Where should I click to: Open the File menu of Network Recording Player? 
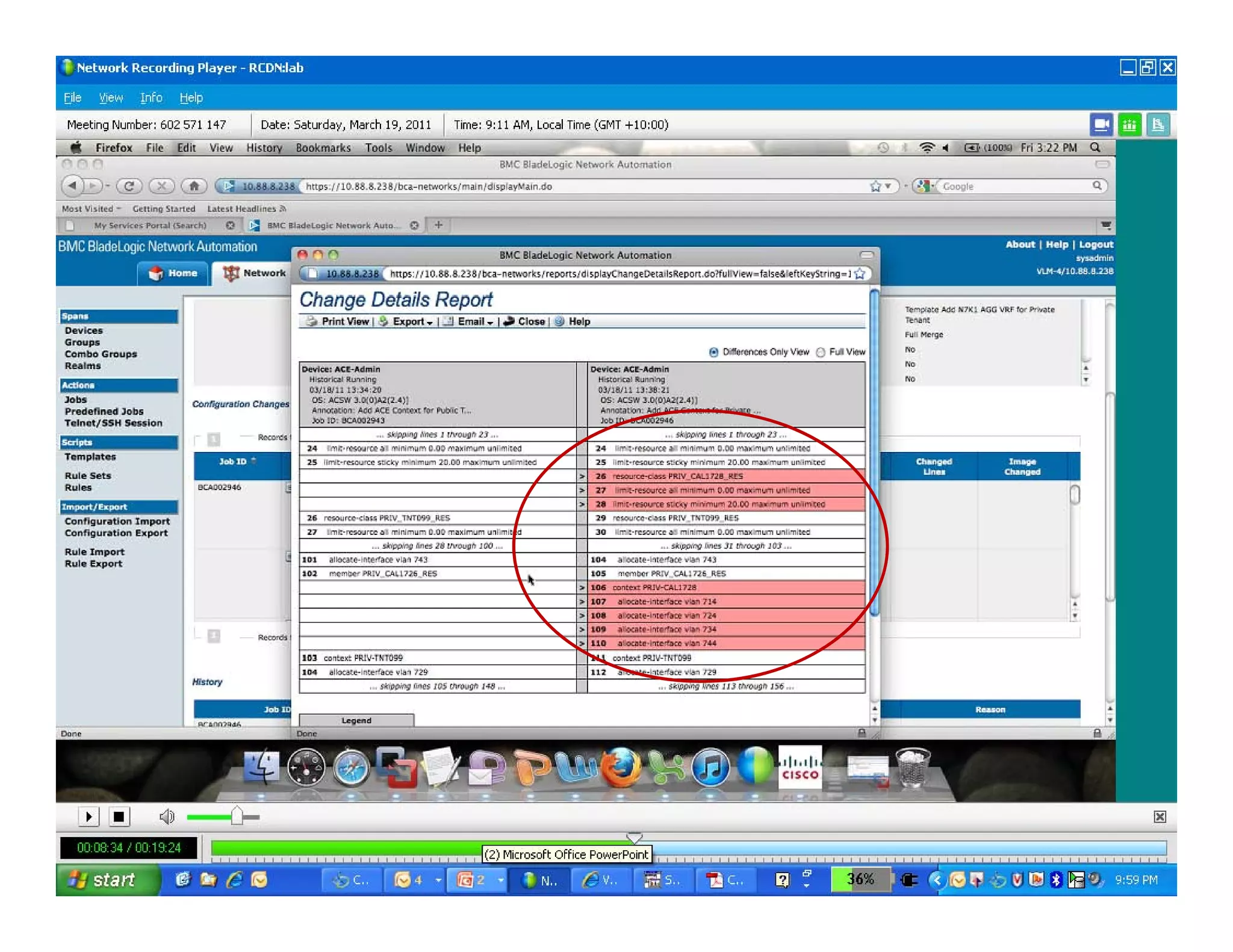(x=72, y=97)
